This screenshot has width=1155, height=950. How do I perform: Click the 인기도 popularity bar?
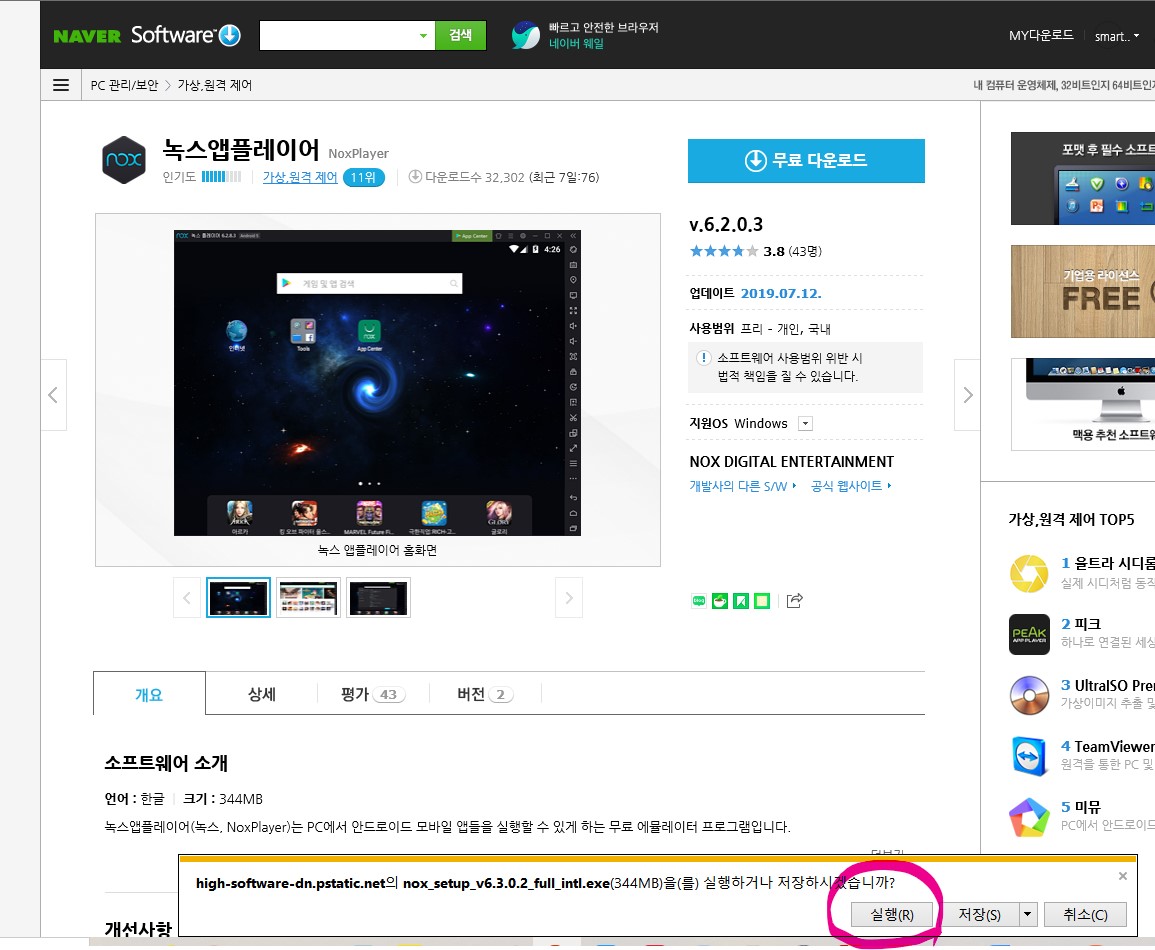click(221, 177)
